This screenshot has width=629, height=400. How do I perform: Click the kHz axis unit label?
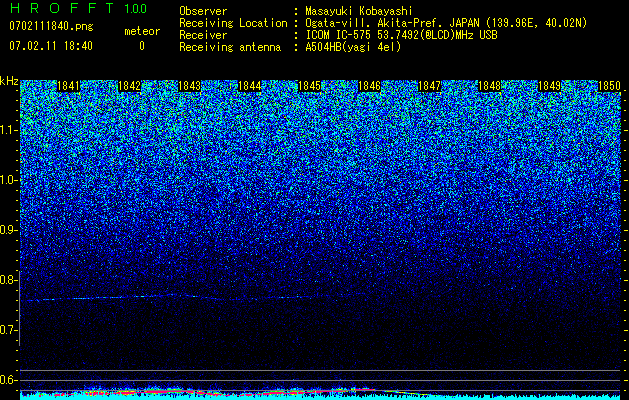(9, 81)
